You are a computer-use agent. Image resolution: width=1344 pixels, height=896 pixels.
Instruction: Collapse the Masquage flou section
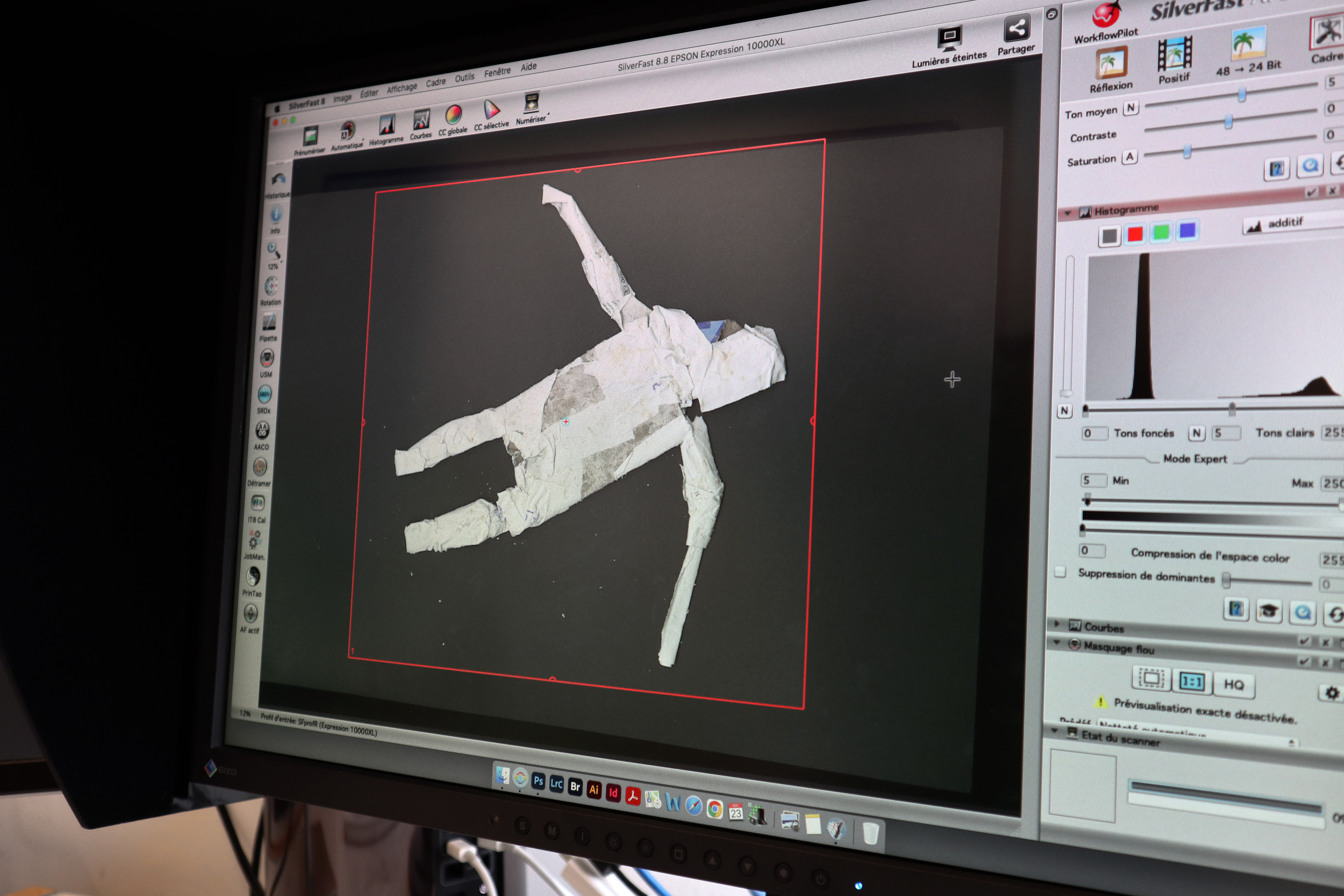(x=1057, y=643)
